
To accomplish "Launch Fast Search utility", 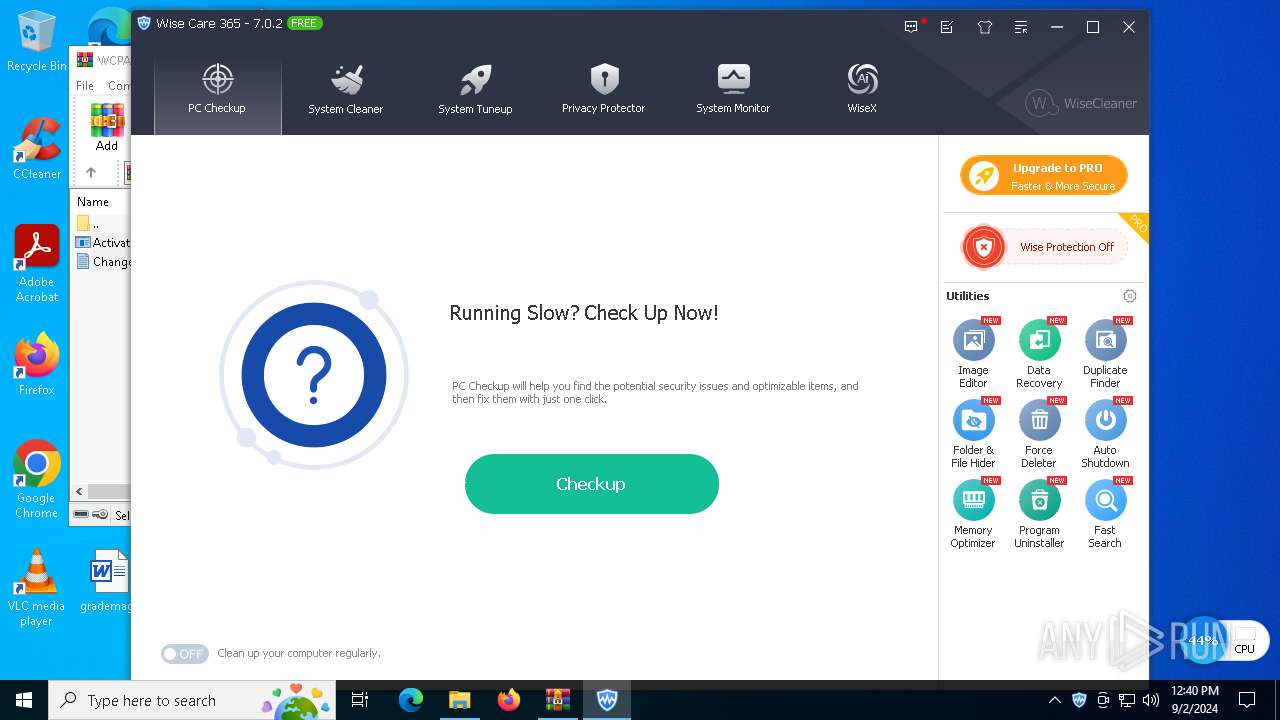I will (1105, 514).
